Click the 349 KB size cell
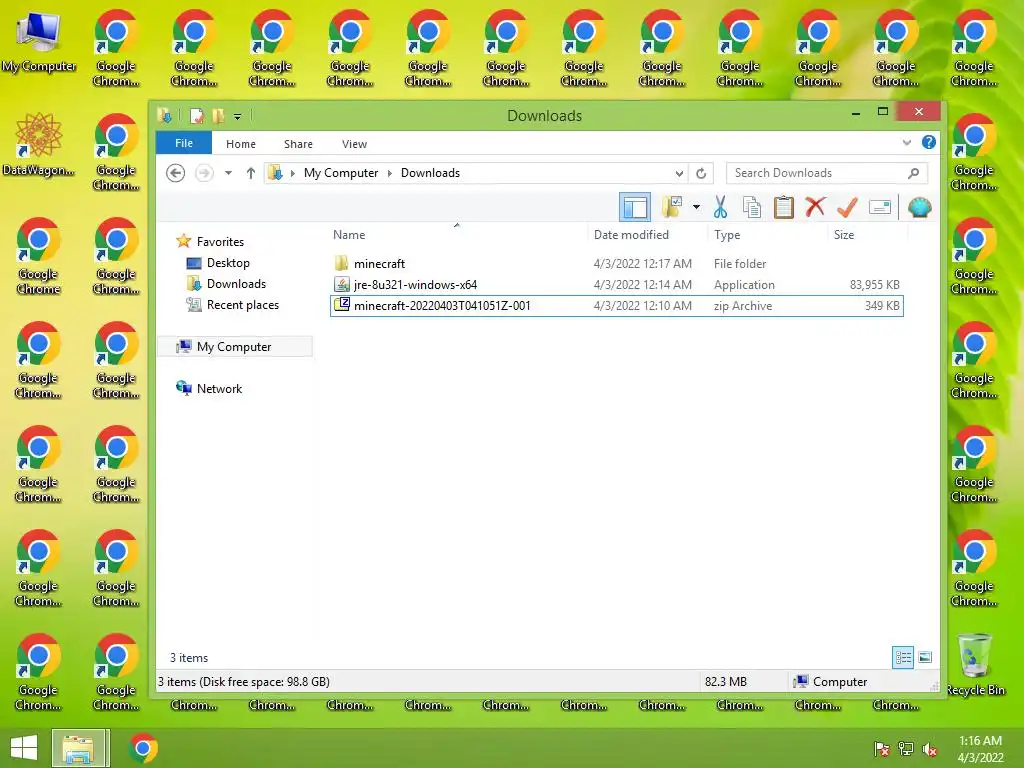This screenshot has width=1024, height=768. (882, 306)
